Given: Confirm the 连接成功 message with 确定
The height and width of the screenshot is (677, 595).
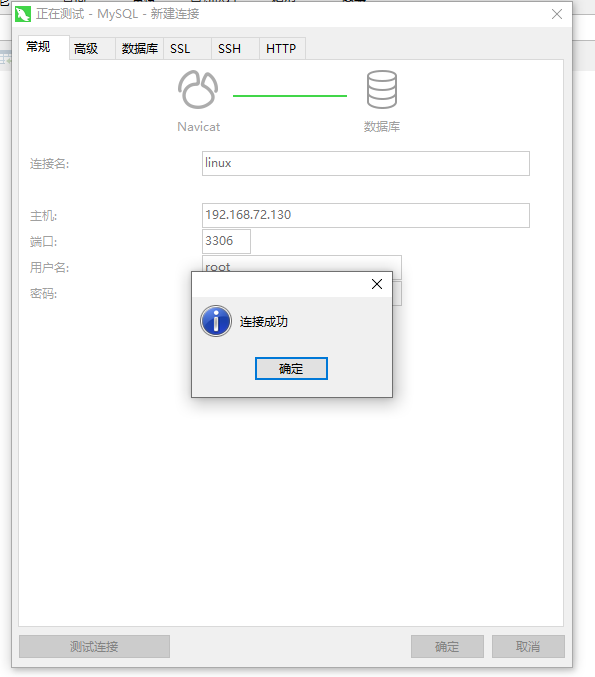Looking at the screenshot, I should click(291, 369).
